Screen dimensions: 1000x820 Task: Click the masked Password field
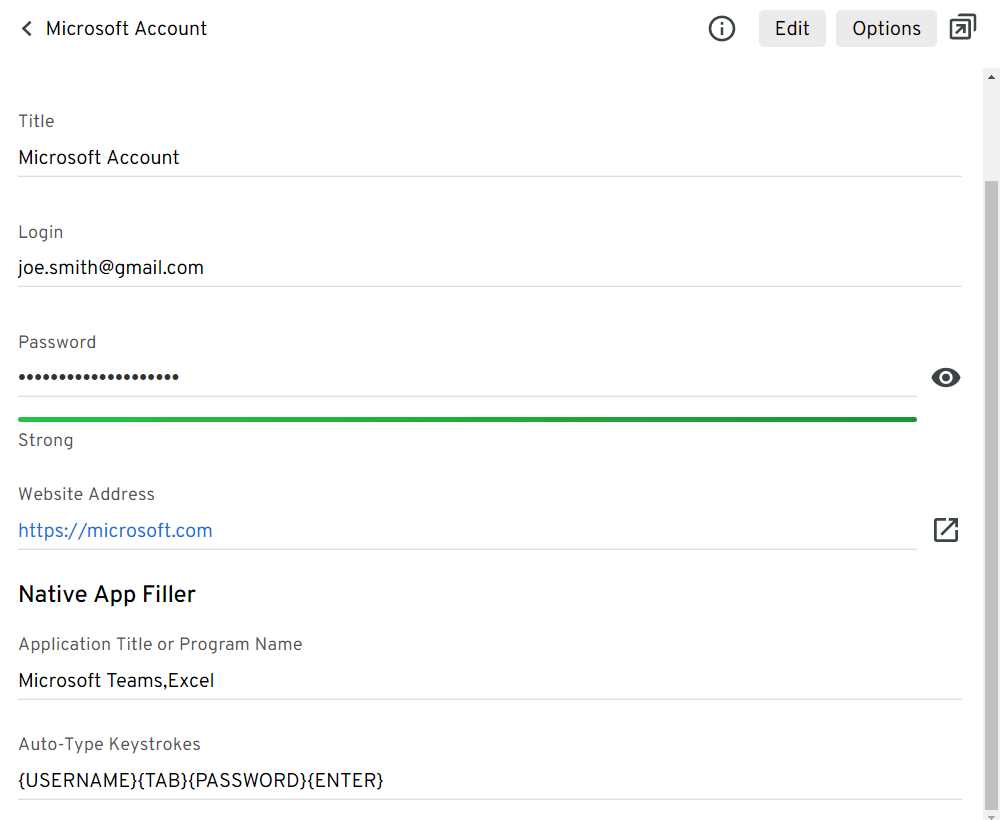click(x=99, y=378)
